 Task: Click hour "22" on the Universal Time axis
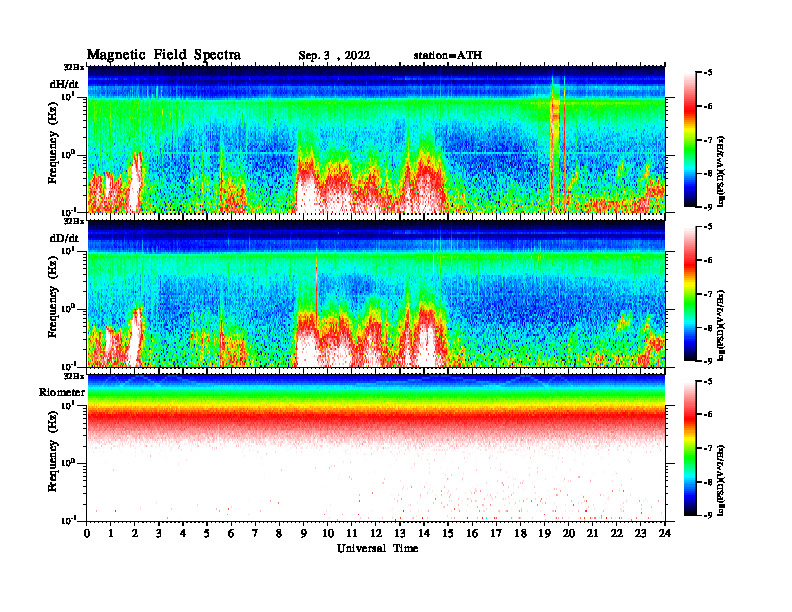click(617, 534)
